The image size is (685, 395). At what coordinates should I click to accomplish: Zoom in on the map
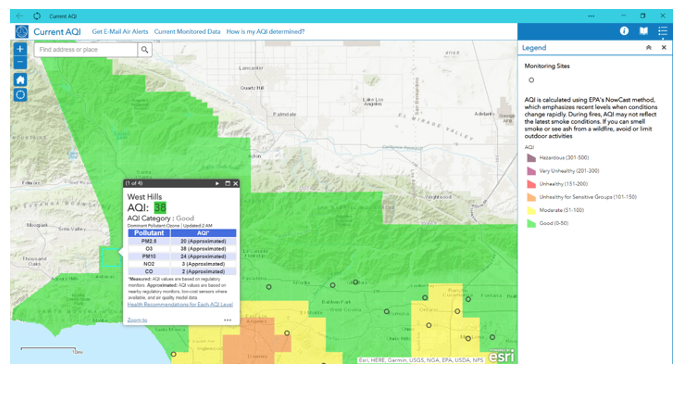[x=20, y=49]
